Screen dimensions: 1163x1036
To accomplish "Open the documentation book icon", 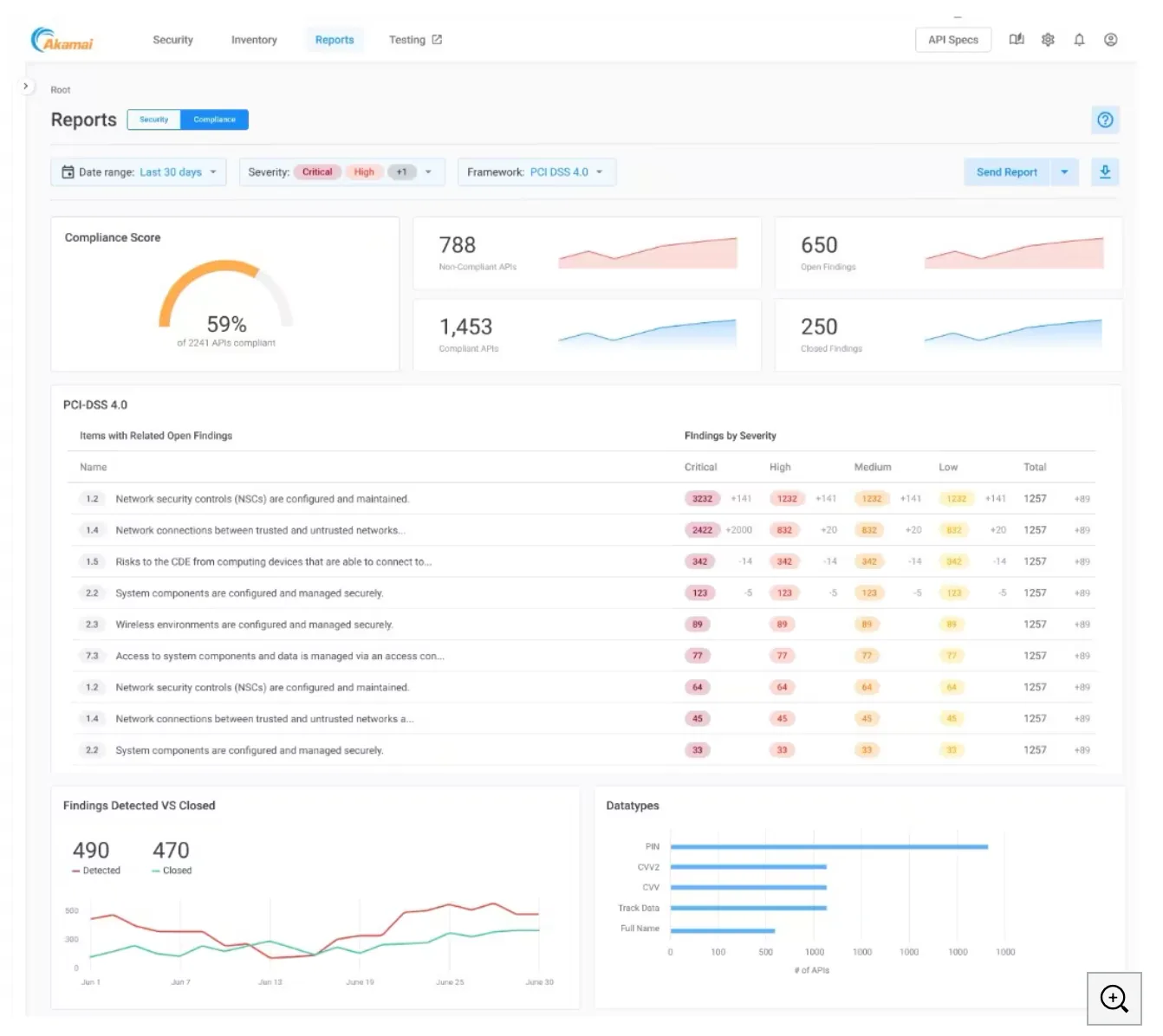I will 1017,39.
